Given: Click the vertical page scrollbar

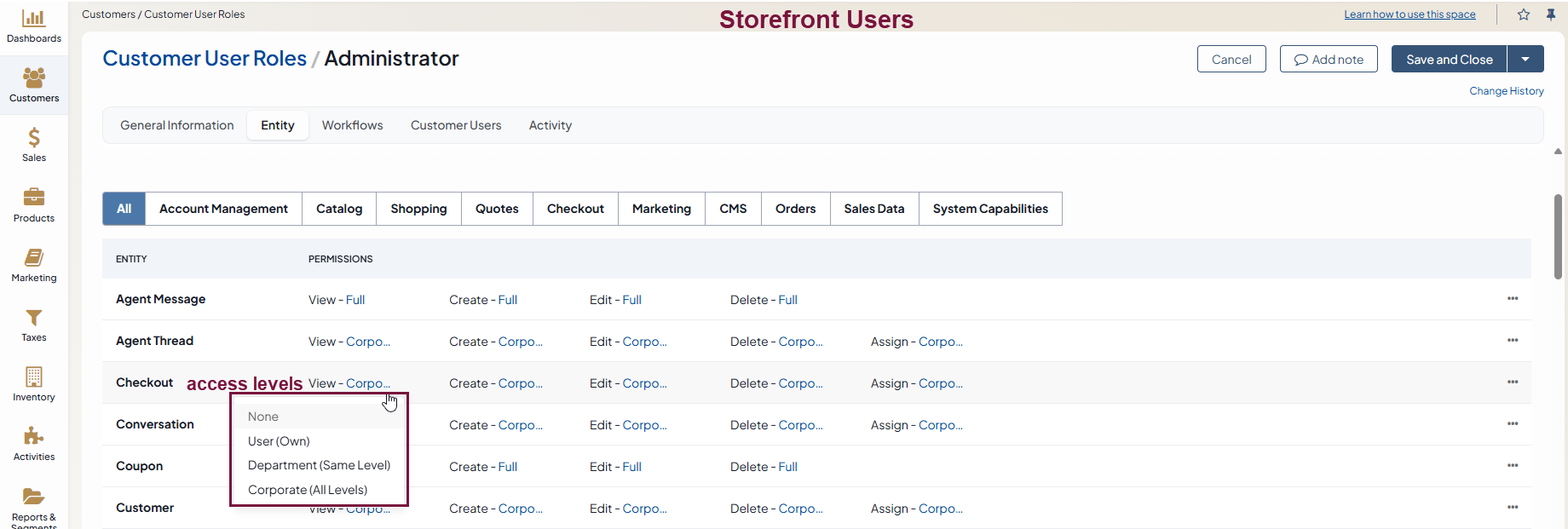Looking at the screenshot, I should 1558,237.
